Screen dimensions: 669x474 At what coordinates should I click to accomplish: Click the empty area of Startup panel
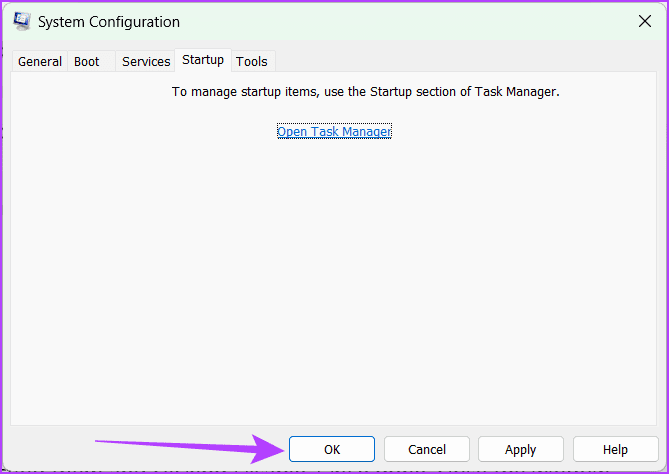pyautogui.click(x=334, y=280)
